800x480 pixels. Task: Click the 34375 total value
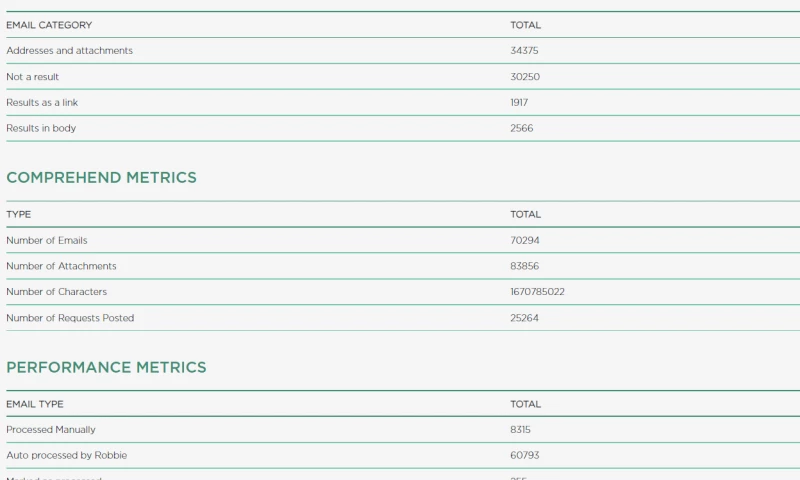pos(525,51)
